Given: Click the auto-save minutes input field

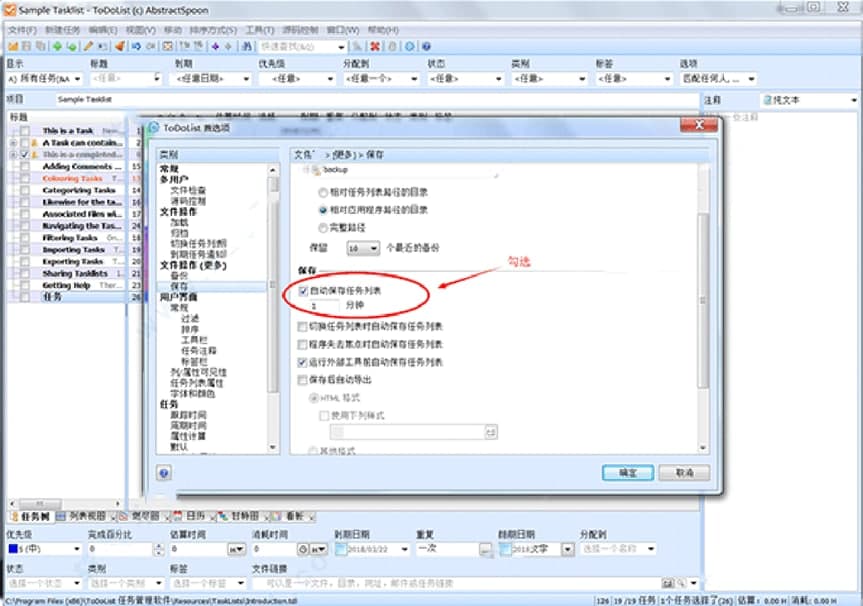Looking at the screenshot, I should (324, 305).
